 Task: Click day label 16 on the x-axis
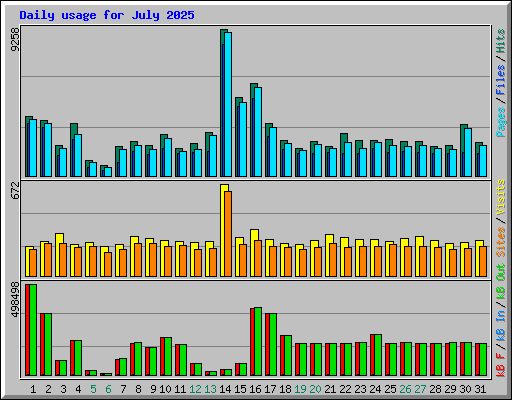point(255,389)
